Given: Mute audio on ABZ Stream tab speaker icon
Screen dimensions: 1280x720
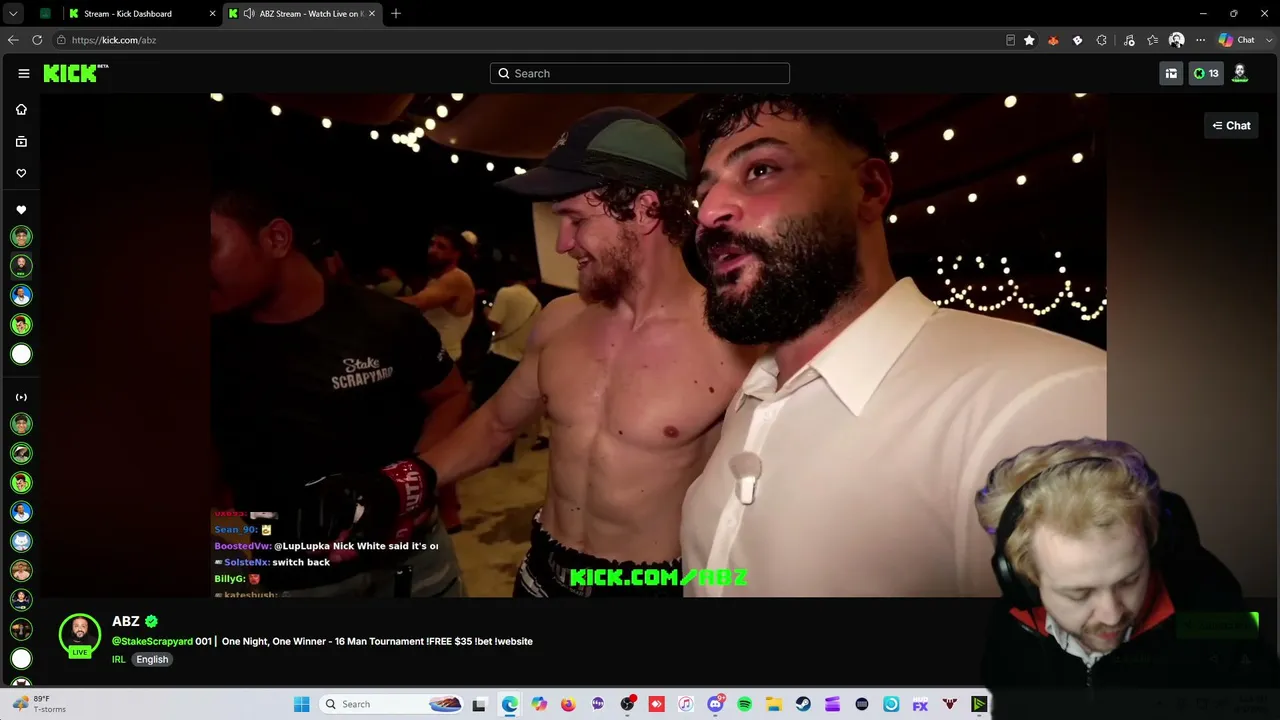Looking at the screenshot, I should coord(248,13).
